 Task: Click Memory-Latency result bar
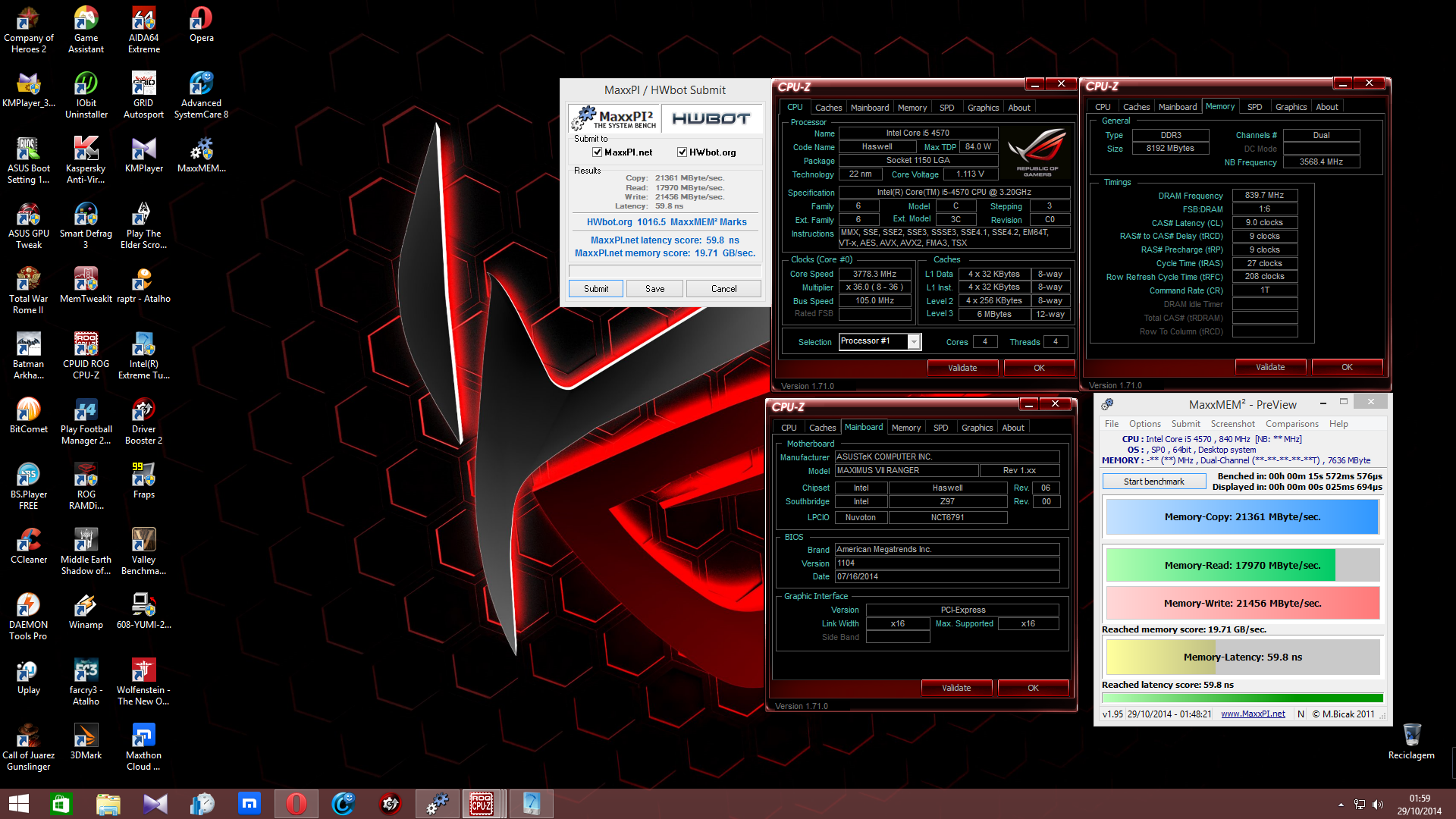(x=1242, y=657)
